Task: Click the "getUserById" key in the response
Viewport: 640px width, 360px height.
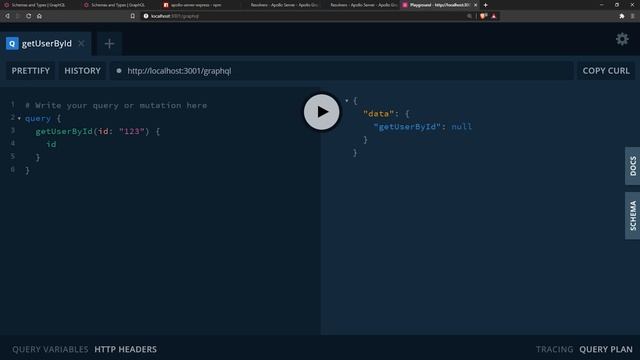Action: click(407, 127)
